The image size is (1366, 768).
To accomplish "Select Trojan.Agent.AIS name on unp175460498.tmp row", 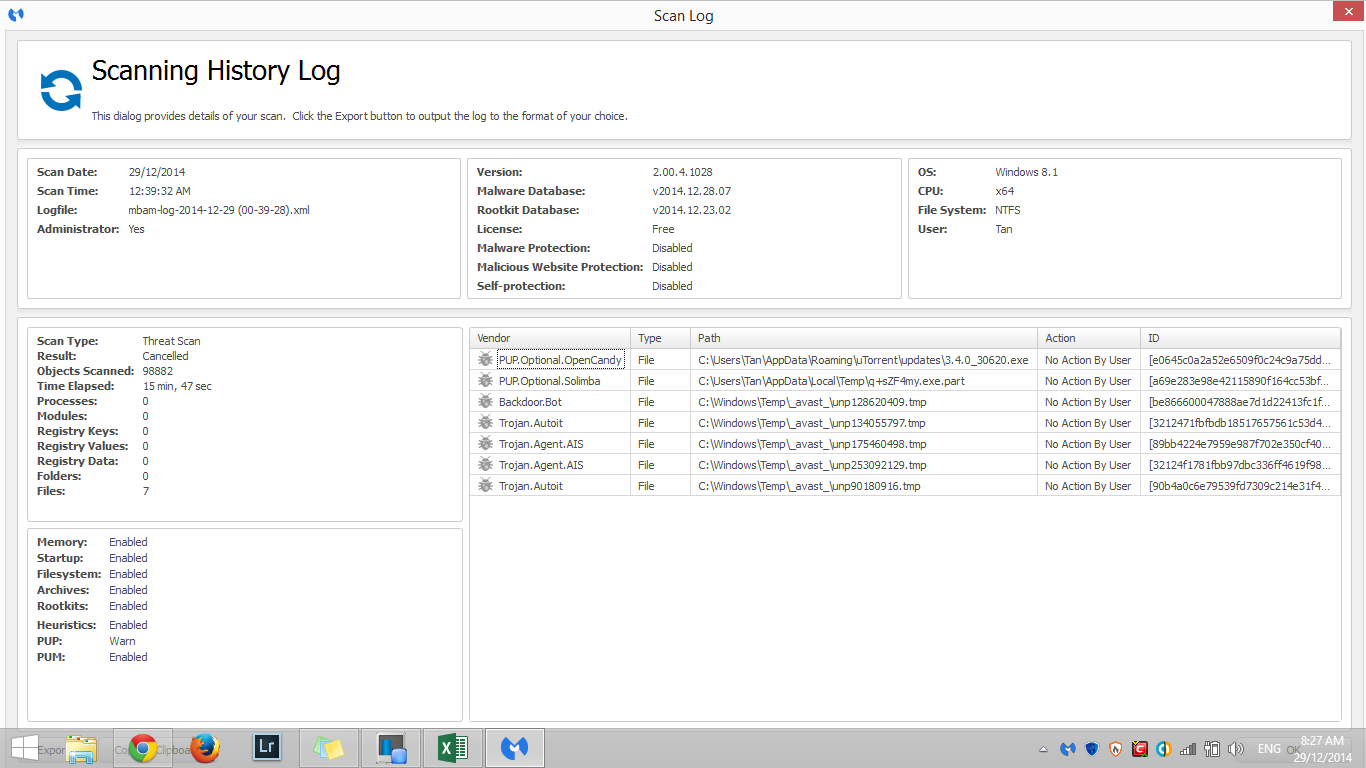I will coord(541,444).
